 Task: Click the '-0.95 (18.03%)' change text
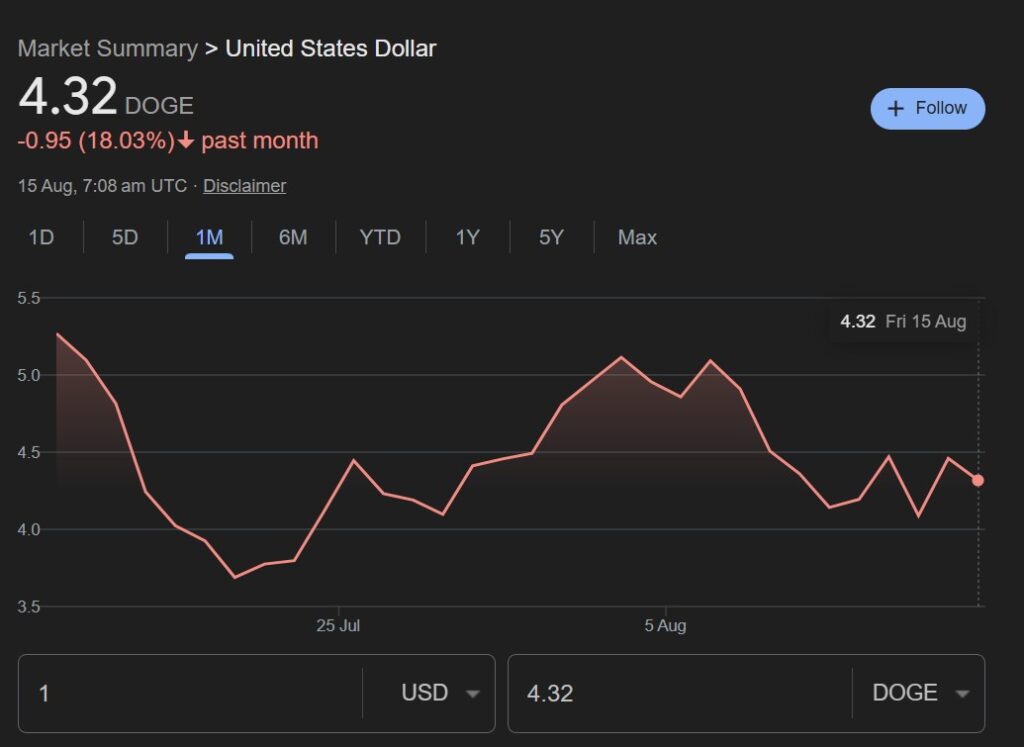click(96, 140)
